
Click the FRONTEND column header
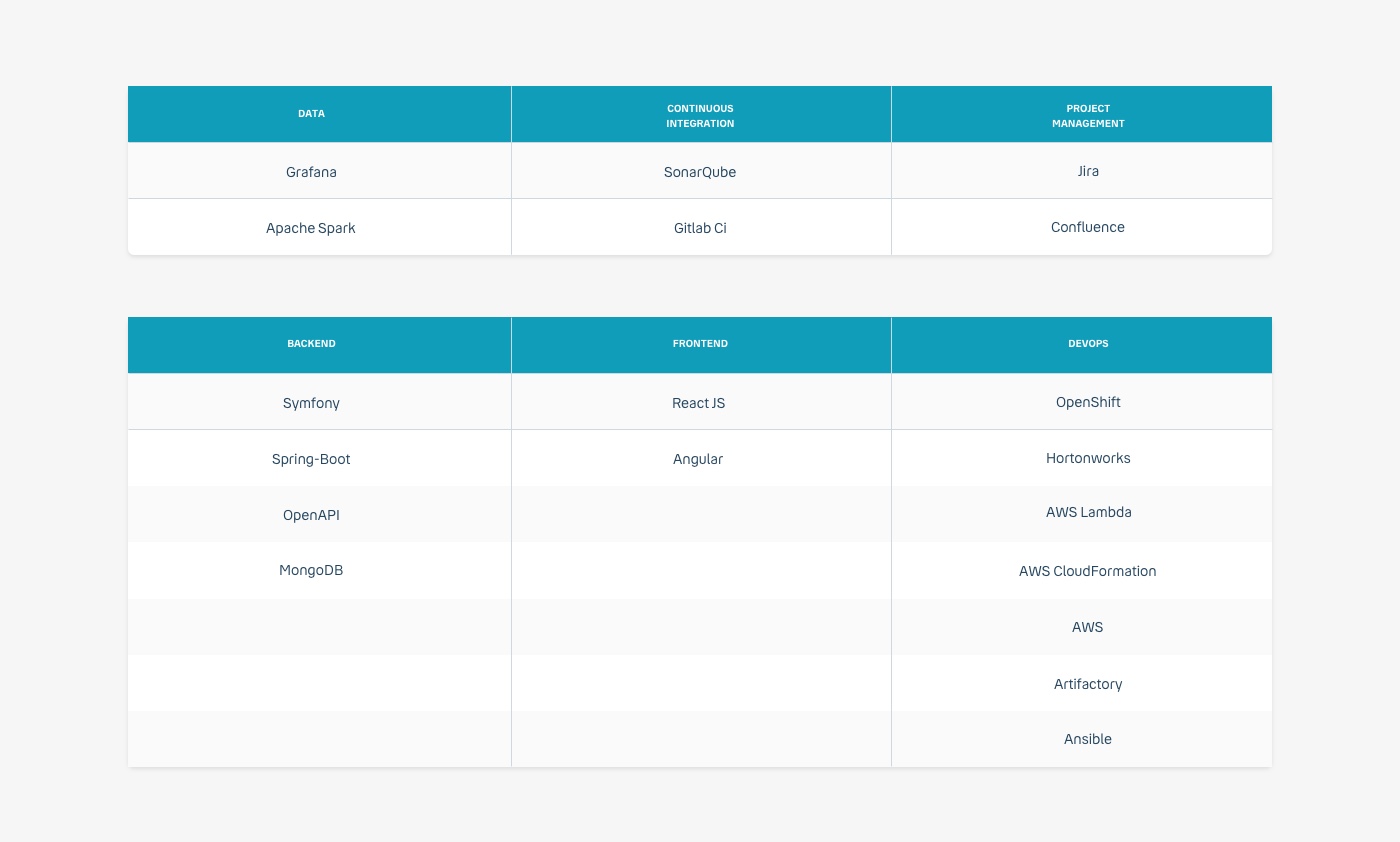701,345
